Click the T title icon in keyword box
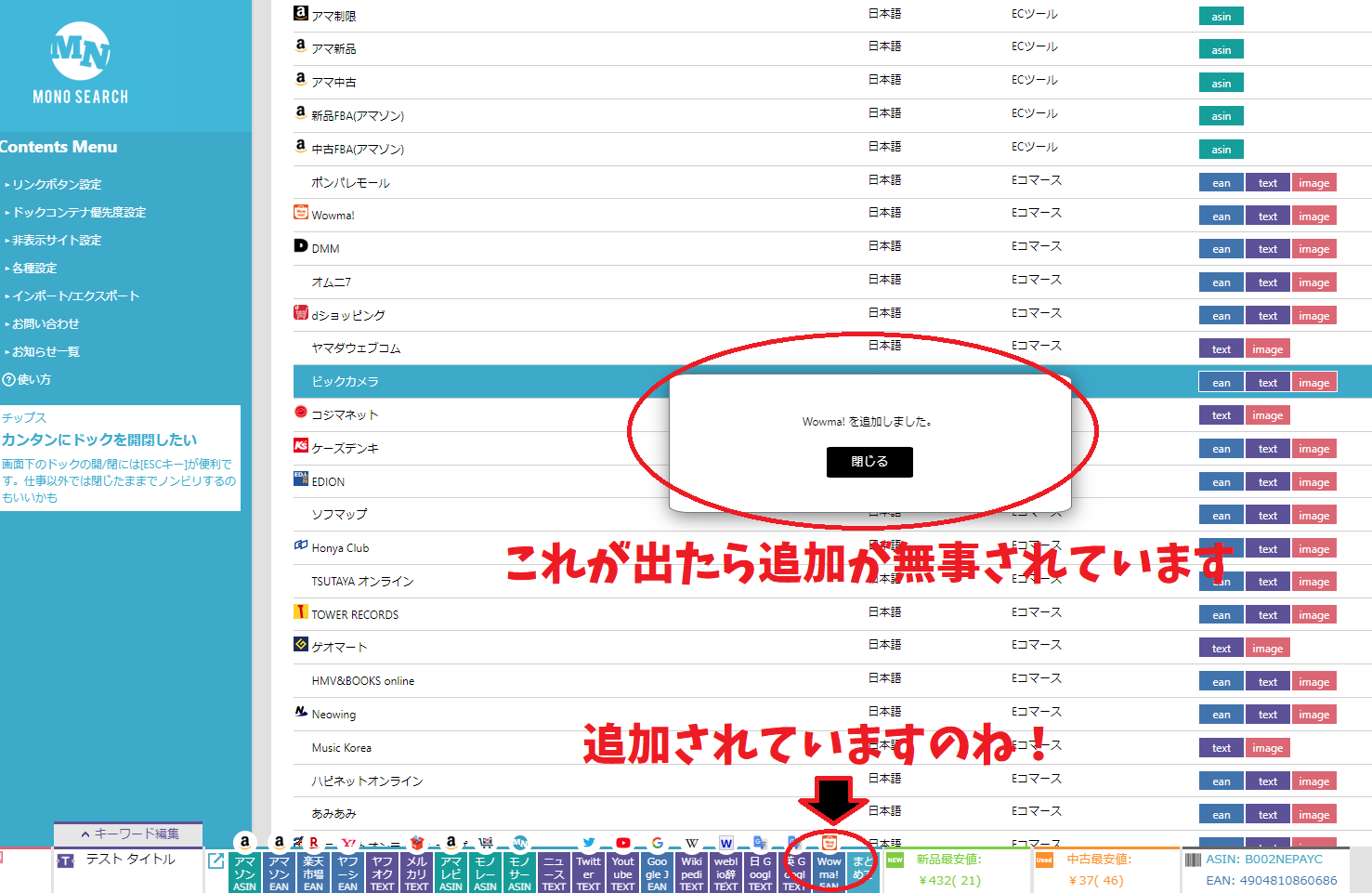 click(65, 860)
